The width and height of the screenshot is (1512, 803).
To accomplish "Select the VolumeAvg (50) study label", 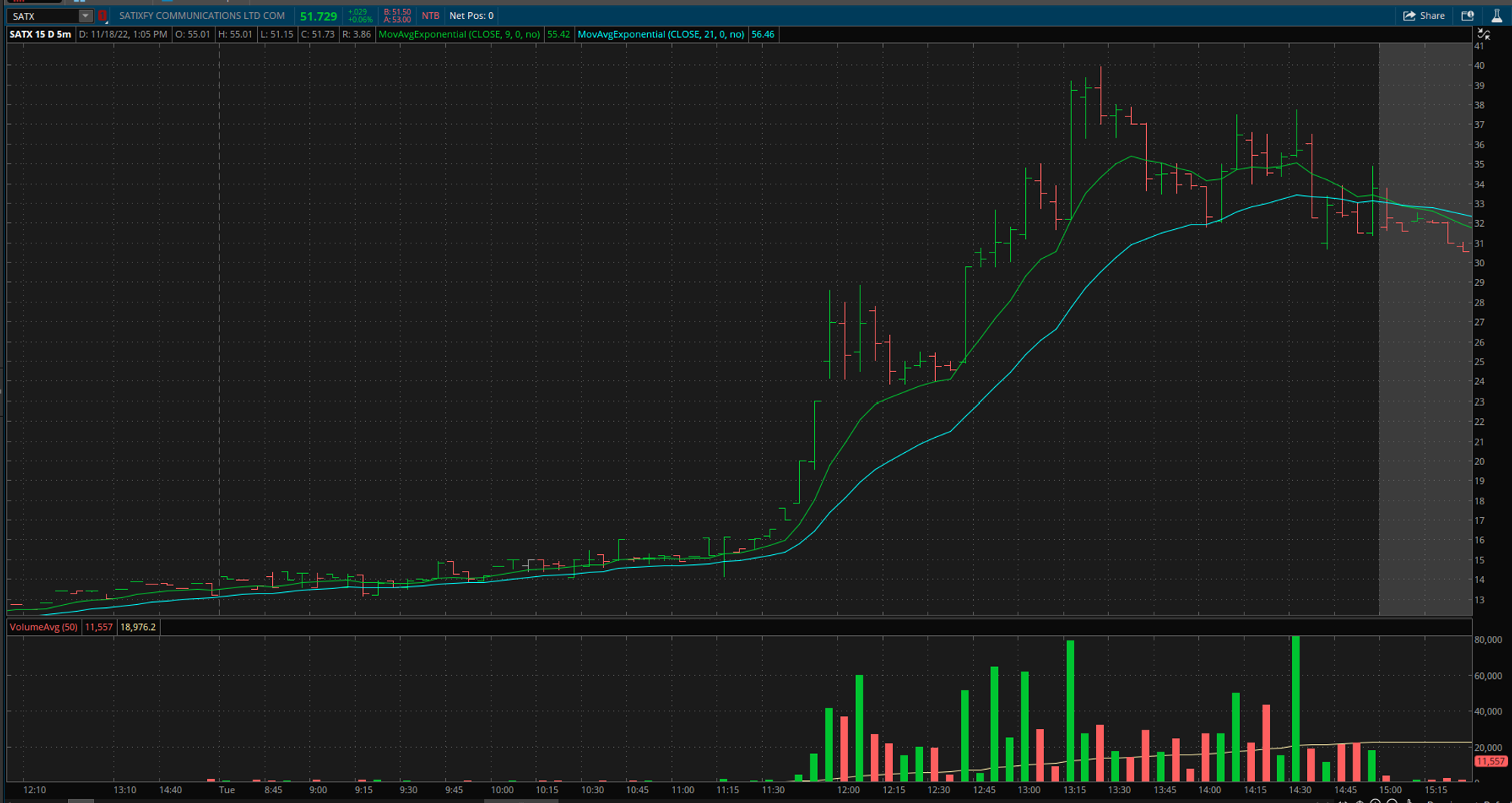I will pos(44,627).
